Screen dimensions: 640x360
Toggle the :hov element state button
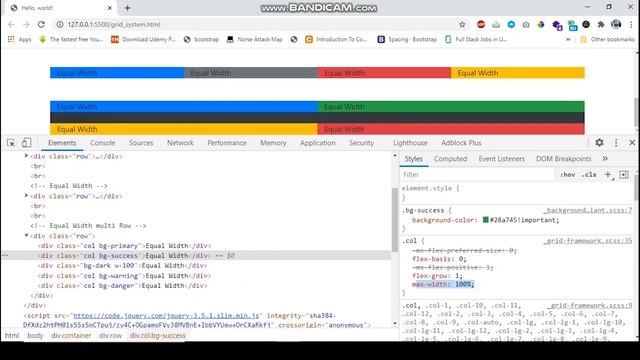click(x=568, y=175)
